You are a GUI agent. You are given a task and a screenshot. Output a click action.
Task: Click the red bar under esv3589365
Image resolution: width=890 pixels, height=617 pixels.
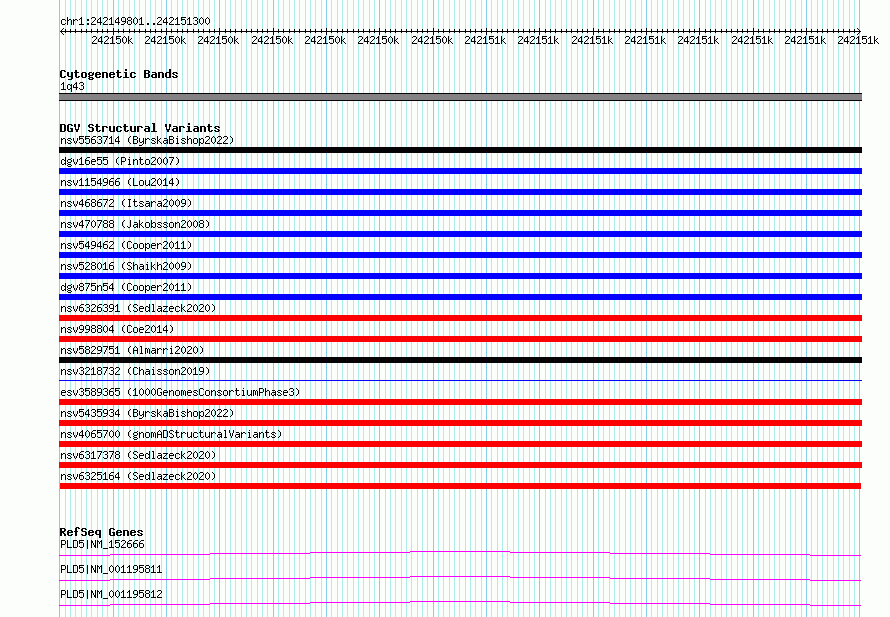(x=460, y=402)
